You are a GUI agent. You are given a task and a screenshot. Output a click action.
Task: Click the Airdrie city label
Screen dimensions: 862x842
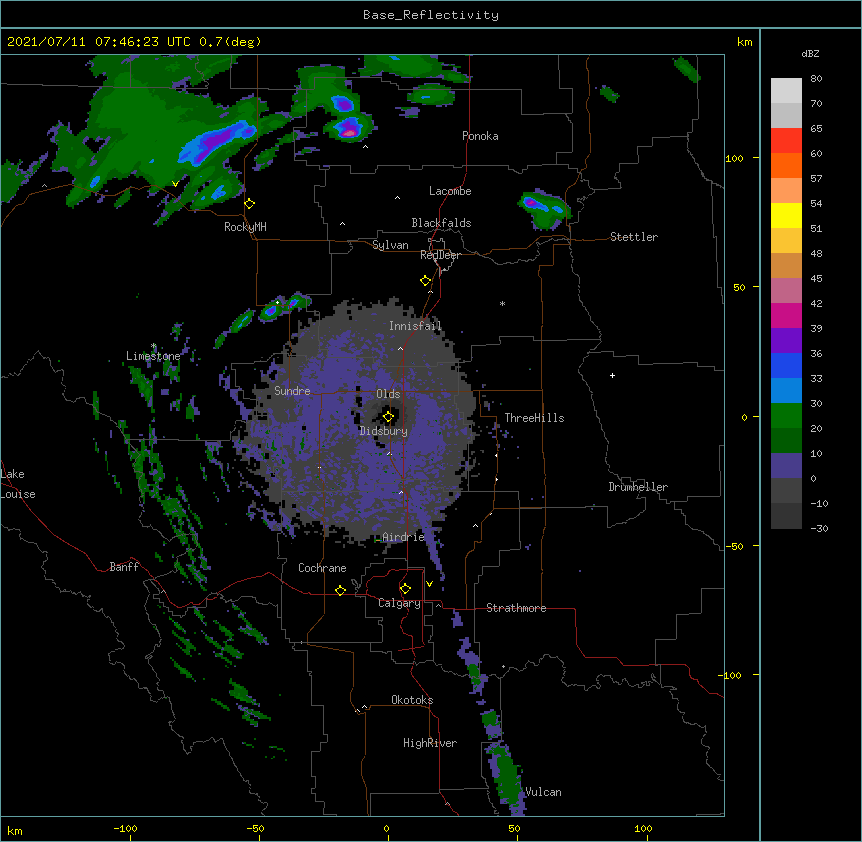click(404, 537)
